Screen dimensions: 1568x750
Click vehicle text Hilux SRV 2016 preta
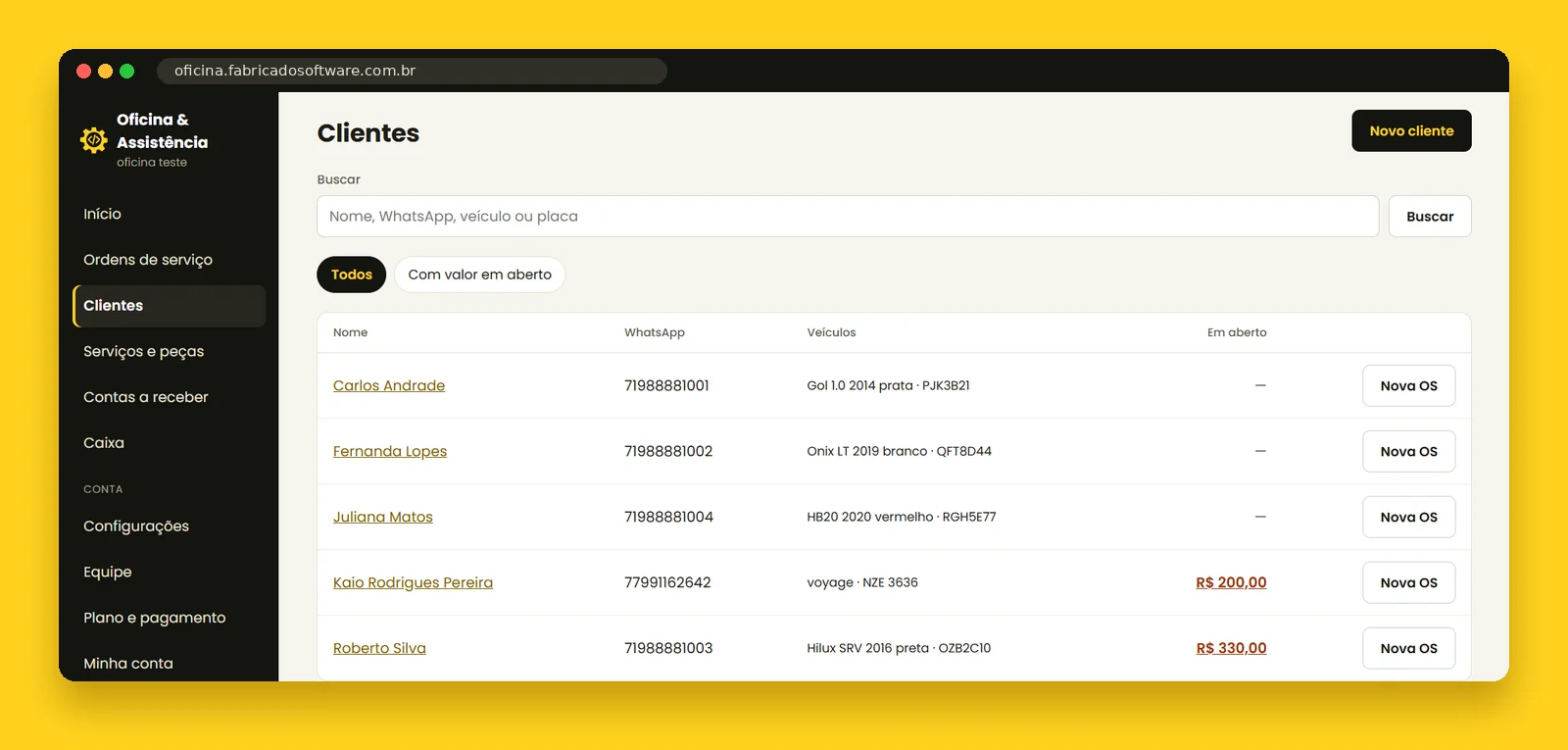point(867,648)
